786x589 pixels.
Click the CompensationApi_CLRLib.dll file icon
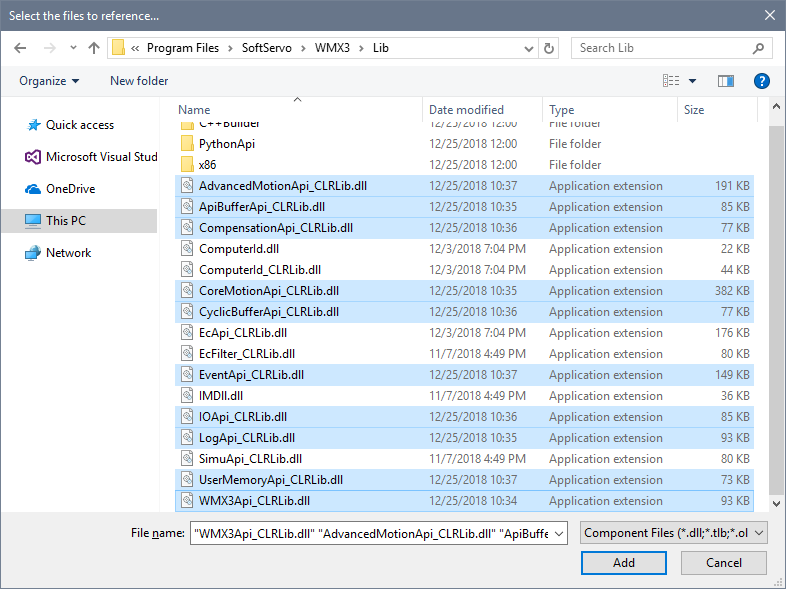point(187,228)
